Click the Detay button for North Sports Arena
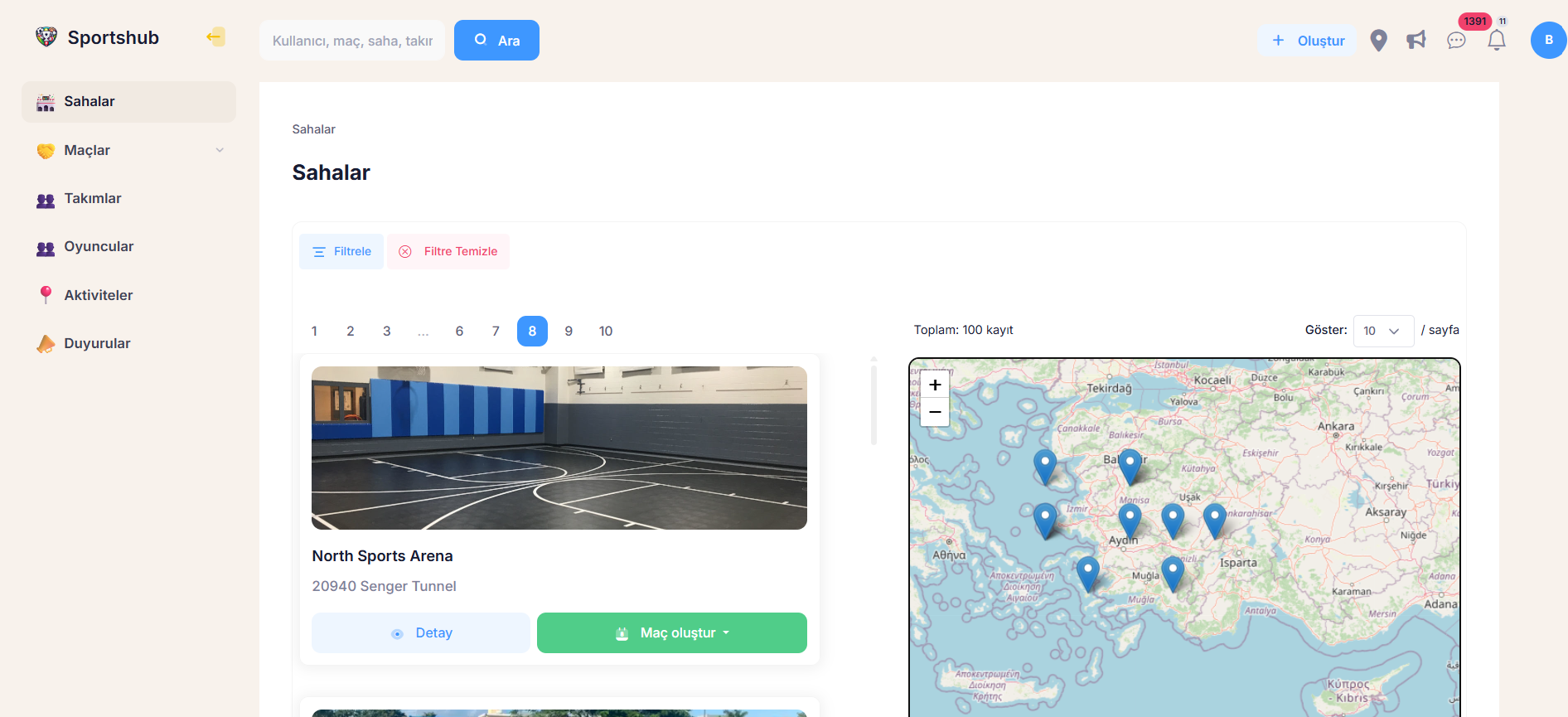Image resolution: width=1568 pixels, height=717 pixels. click(421, 633)
